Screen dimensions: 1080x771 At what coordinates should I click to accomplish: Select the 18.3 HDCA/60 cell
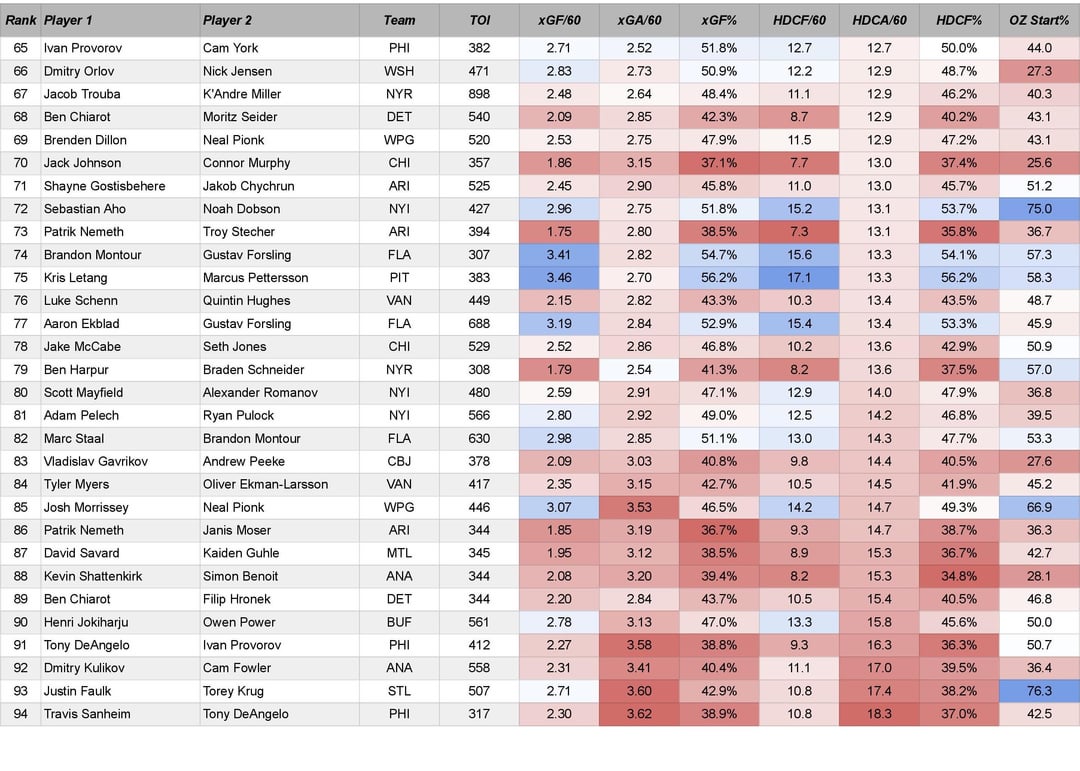[x=879, y=714]
